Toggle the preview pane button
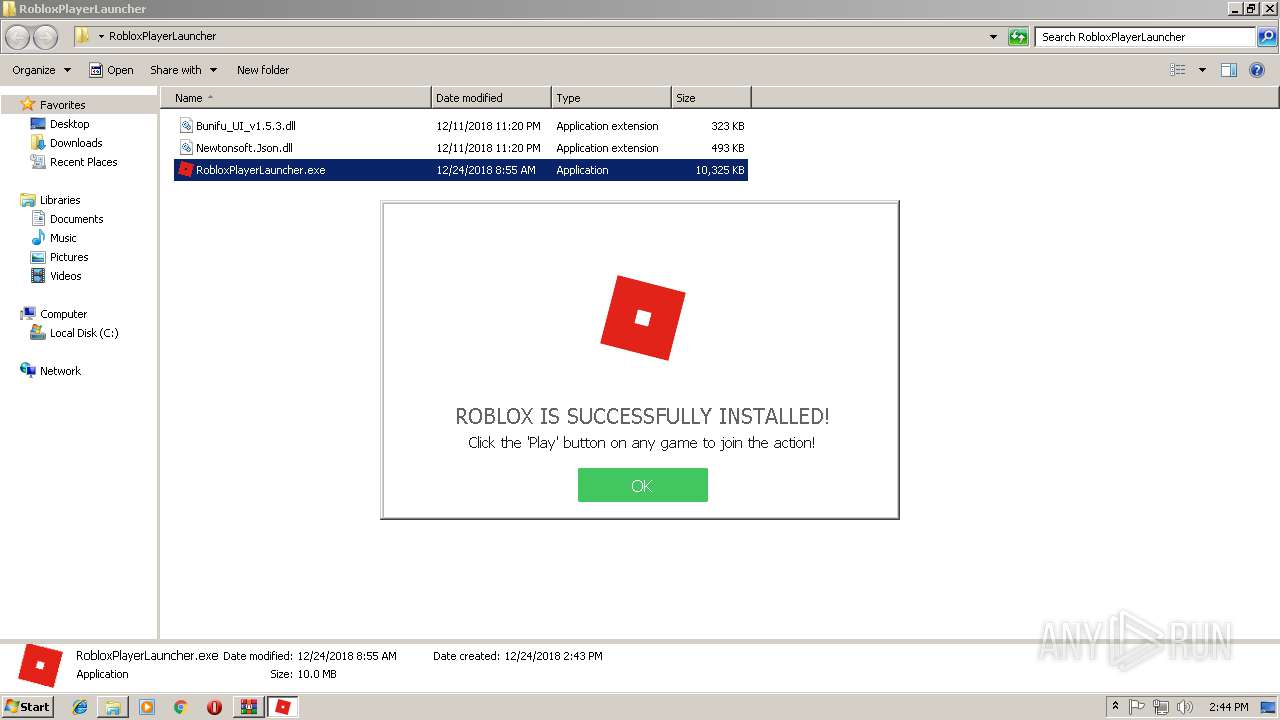Screen dimensions: 1280x720 pyautogui.click(x=1229, y=70)
